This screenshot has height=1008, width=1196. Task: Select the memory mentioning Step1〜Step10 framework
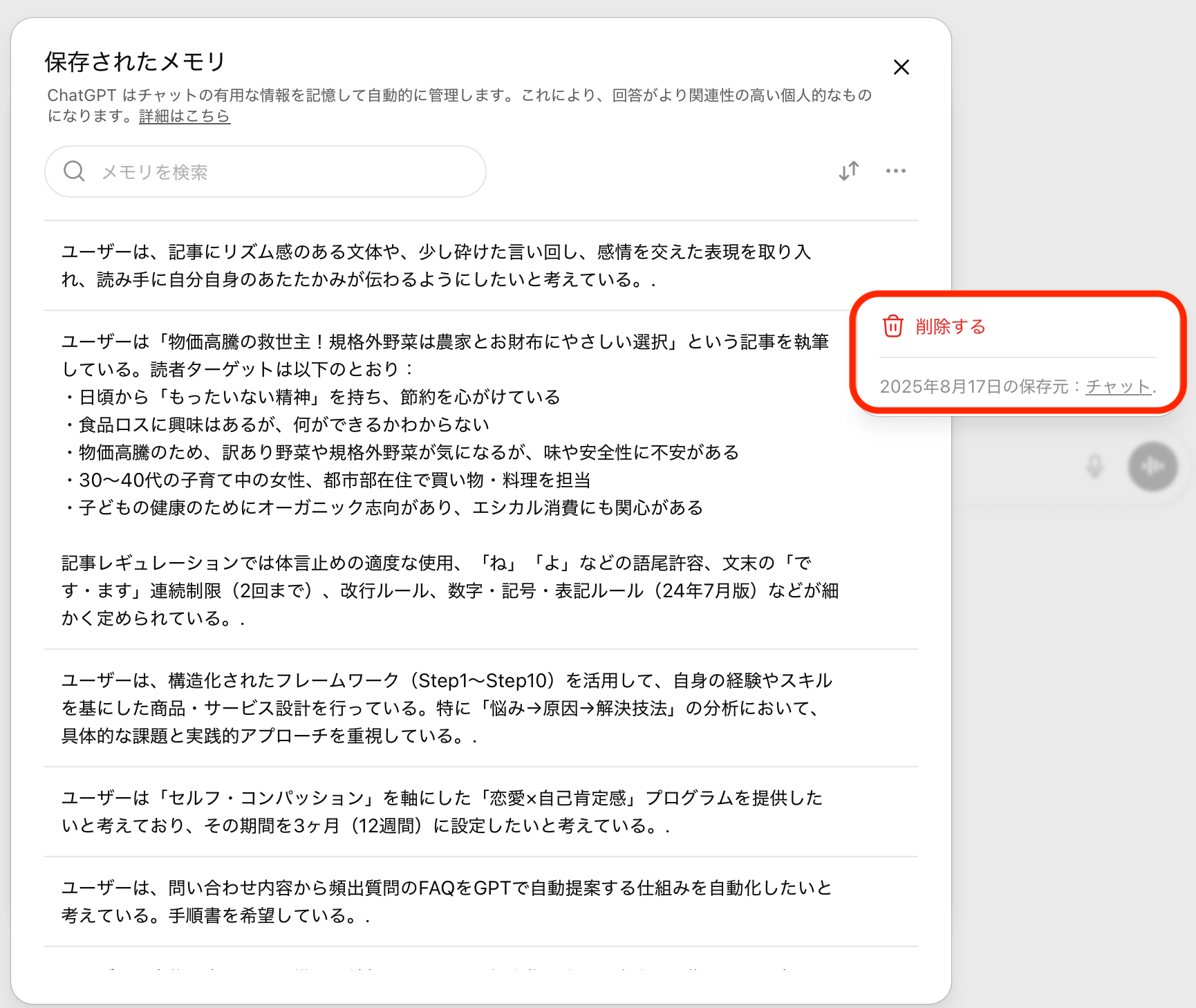pos(446,708)
